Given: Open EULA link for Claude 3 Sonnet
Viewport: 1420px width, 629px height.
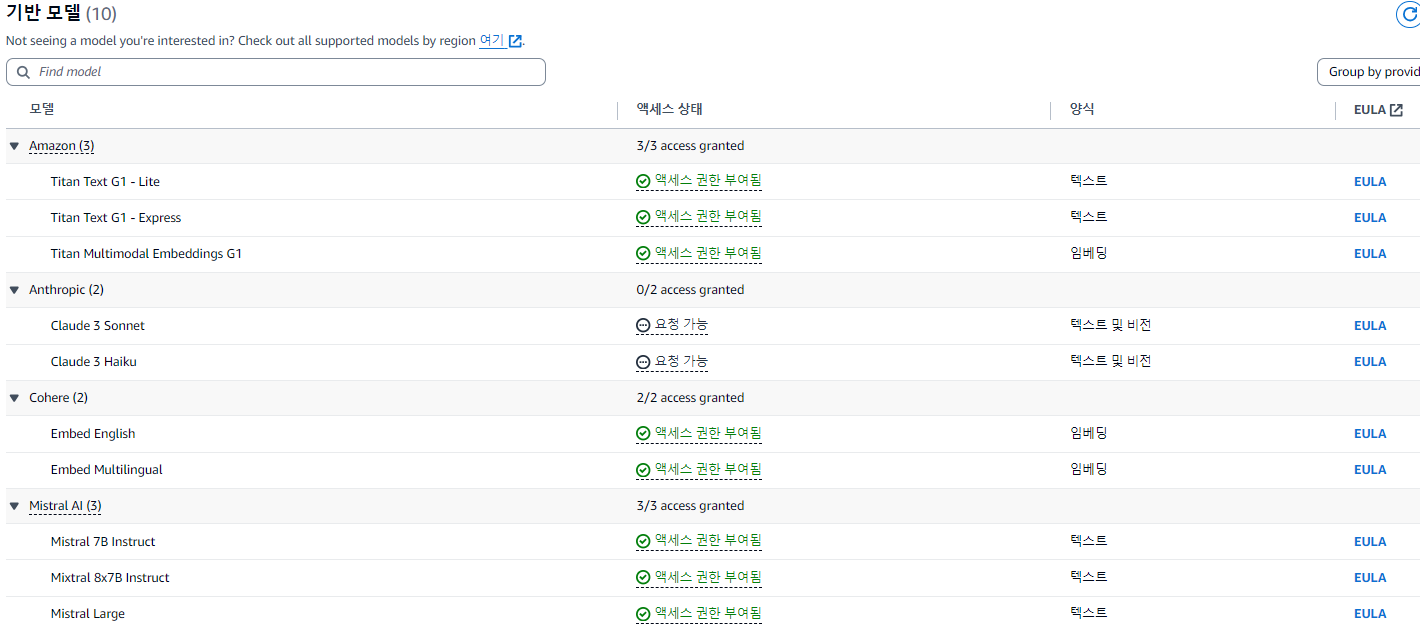Looking at the screenshot, I should pyautogui.click(x=1370, y=326).
